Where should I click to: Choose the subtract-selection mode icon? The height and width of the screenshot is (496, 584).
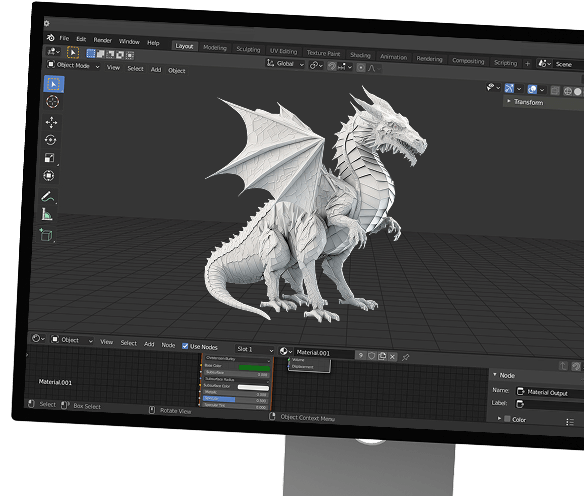(x=110, y=54)
